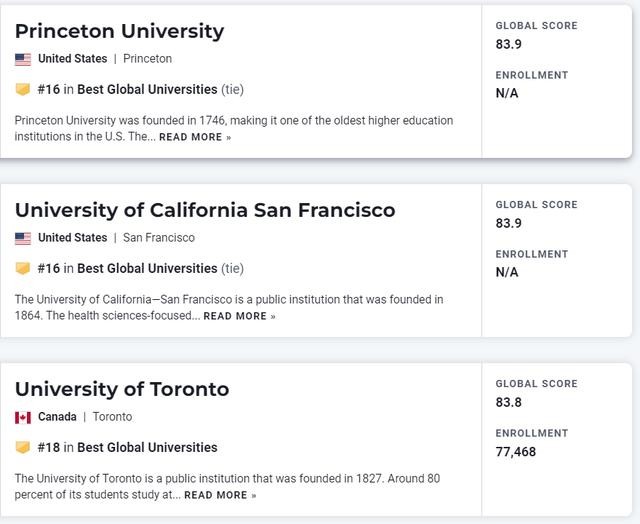The image size is (640, 524).
Task: Click Best Global Universities link under Princeton
Action: (x=147, y=89)
